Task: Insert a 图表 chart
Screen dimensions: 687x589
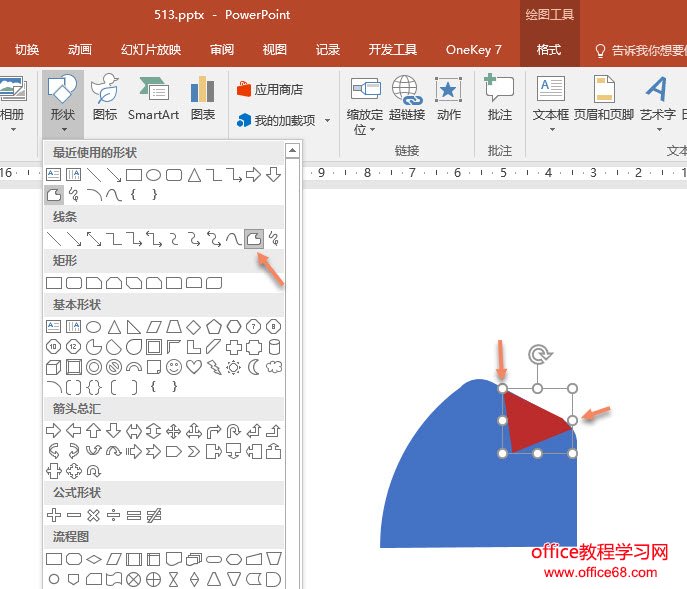Action: tap(203, 98)
